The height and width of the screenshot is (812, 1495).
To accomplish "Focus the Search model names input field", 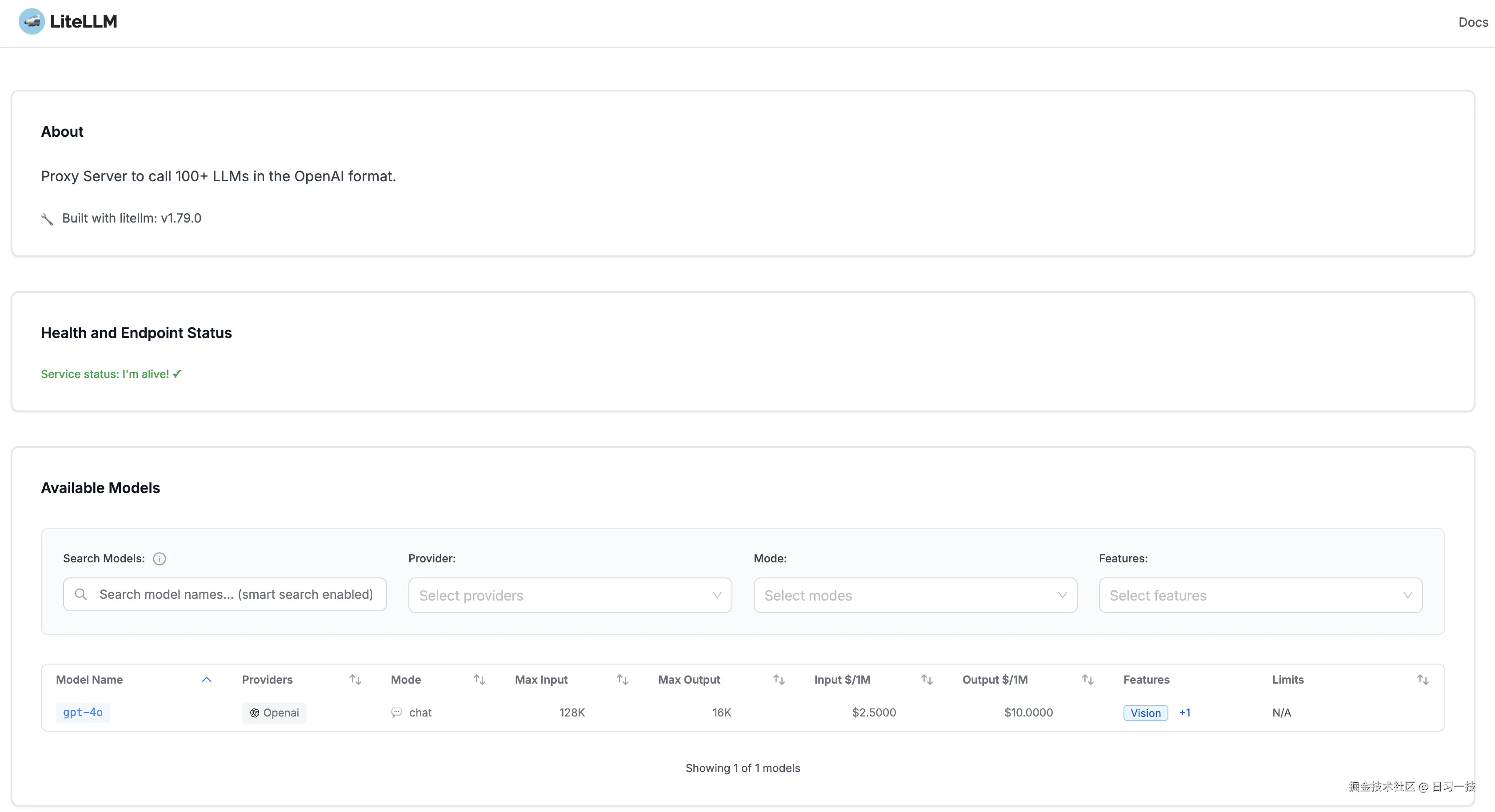I will (236, 594).
